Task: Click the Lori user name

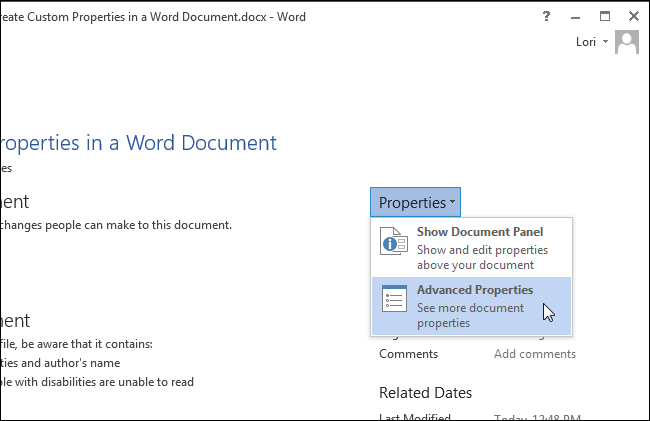Action: point(586,42)
